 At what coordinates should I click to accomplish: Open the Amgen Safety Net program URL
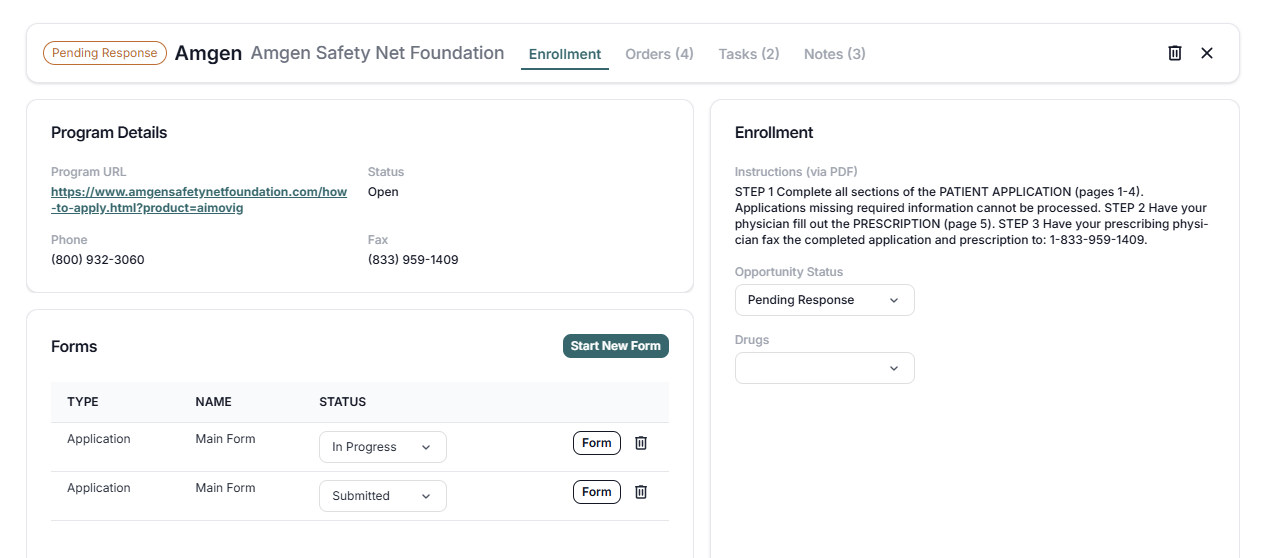pos(199,200)
